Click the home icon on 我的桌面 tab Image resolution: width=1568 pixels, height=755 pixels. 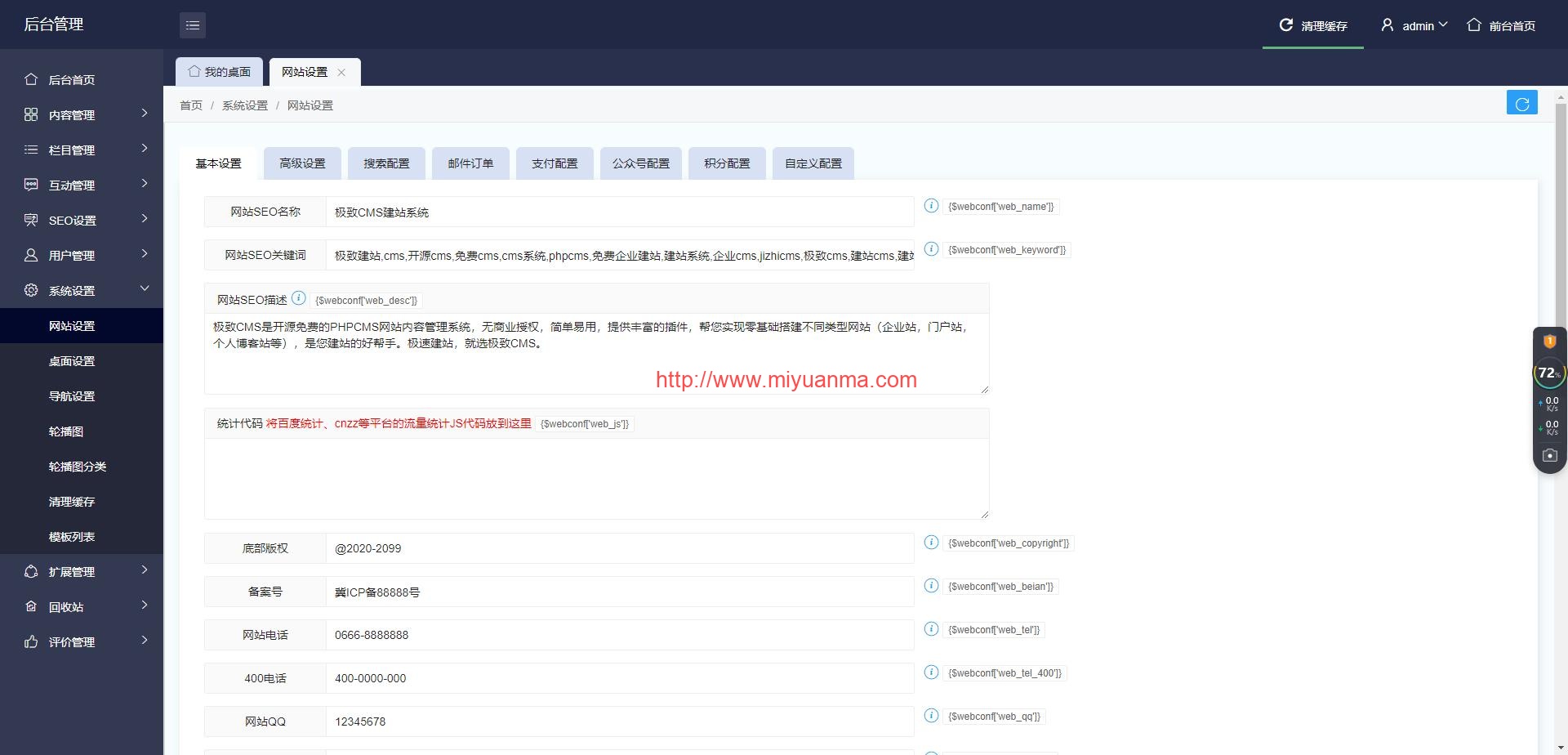194,72
